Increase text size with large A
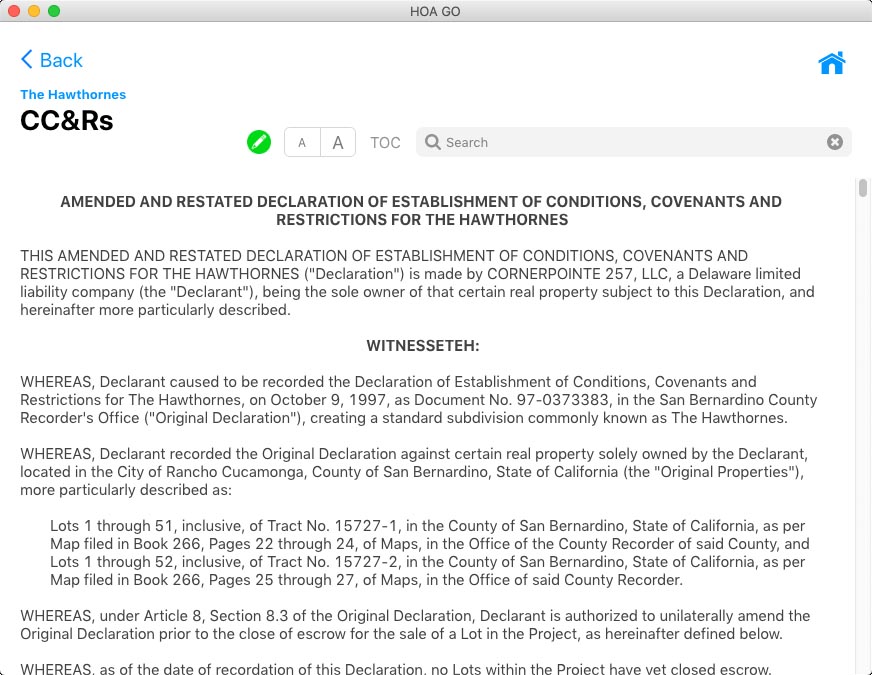The width and height of the screenshot is (872, 675). [338, 143]
